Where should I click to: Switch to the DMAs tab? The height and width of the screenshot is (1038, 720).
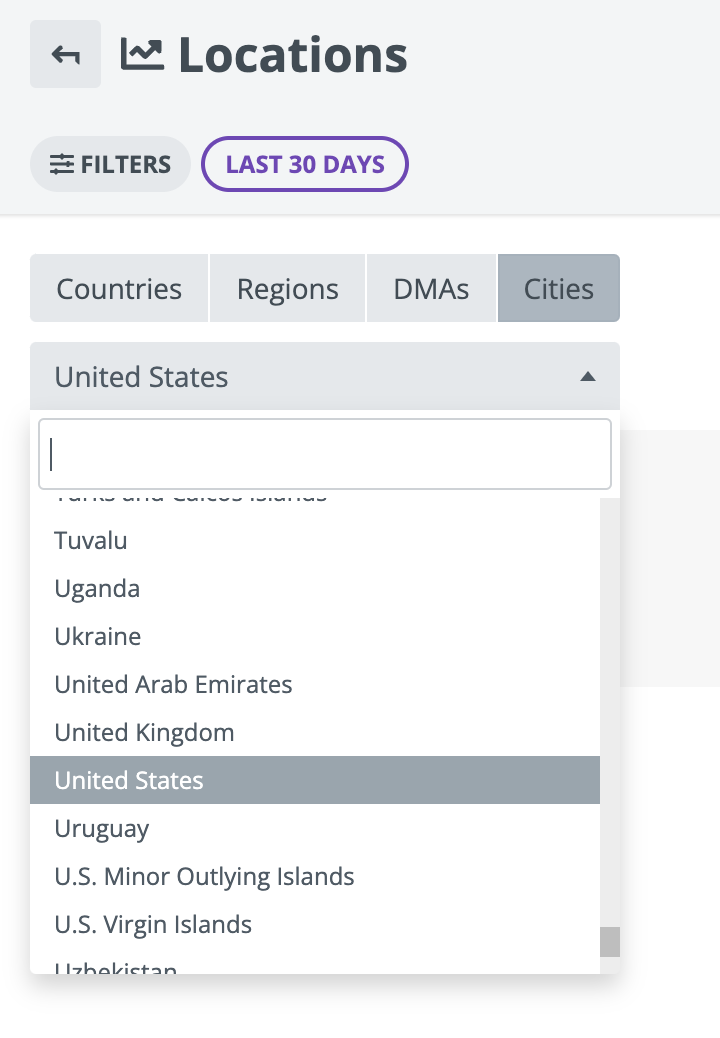click(x=431, y=289)
